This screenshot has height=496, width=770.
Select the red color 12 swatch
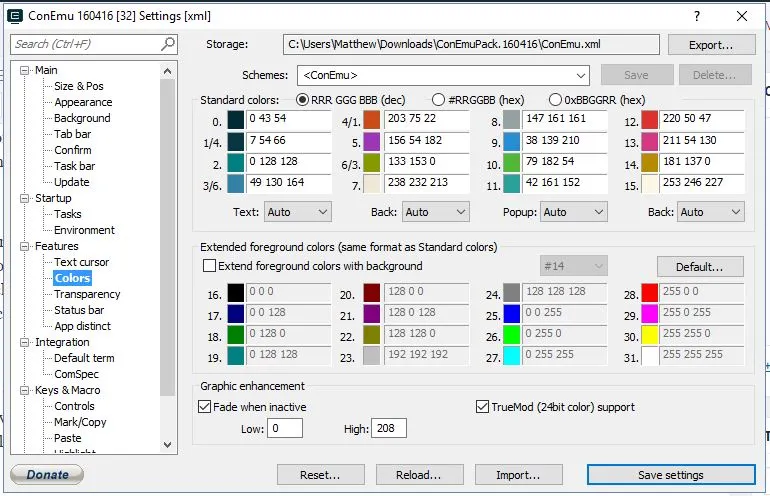coord(649,120)
